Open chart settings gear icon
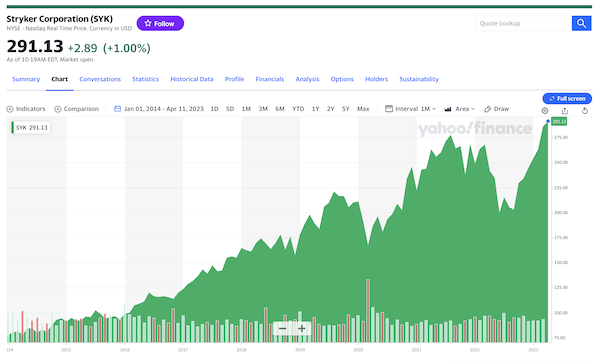The width and height of the screenshot is (600, 363). coord(545,111)
